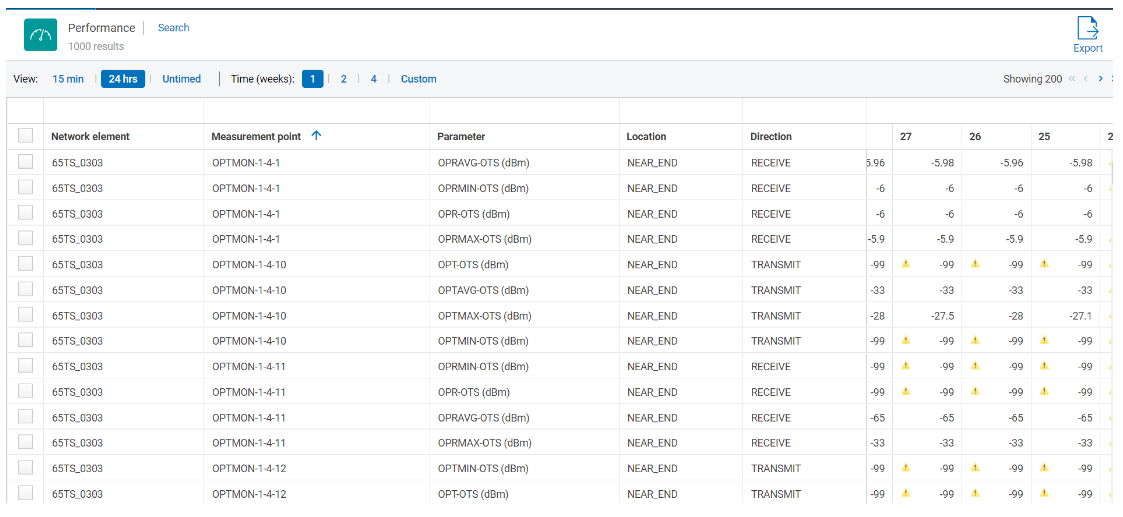Set time range to 2 weeks

(344, 79)
